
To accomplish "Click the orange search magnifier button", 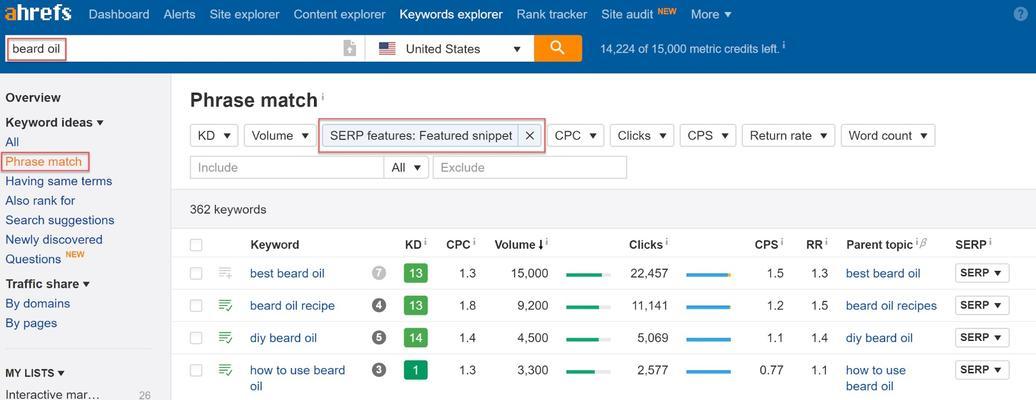I will 558,48.
